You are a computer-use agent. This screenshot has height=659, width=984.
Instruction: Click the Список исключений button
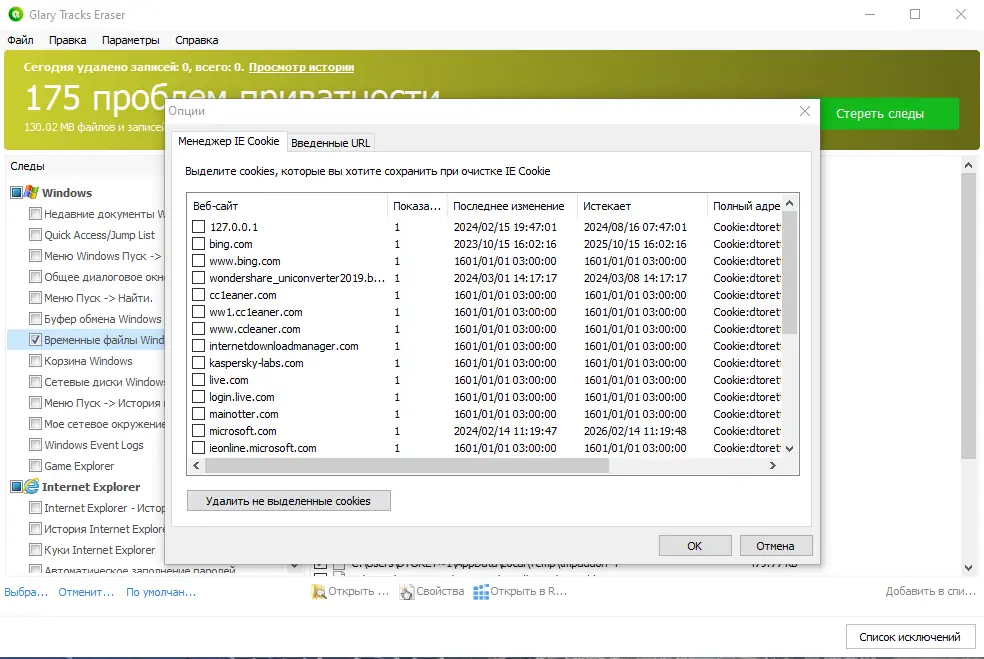[x=910, y=637]
